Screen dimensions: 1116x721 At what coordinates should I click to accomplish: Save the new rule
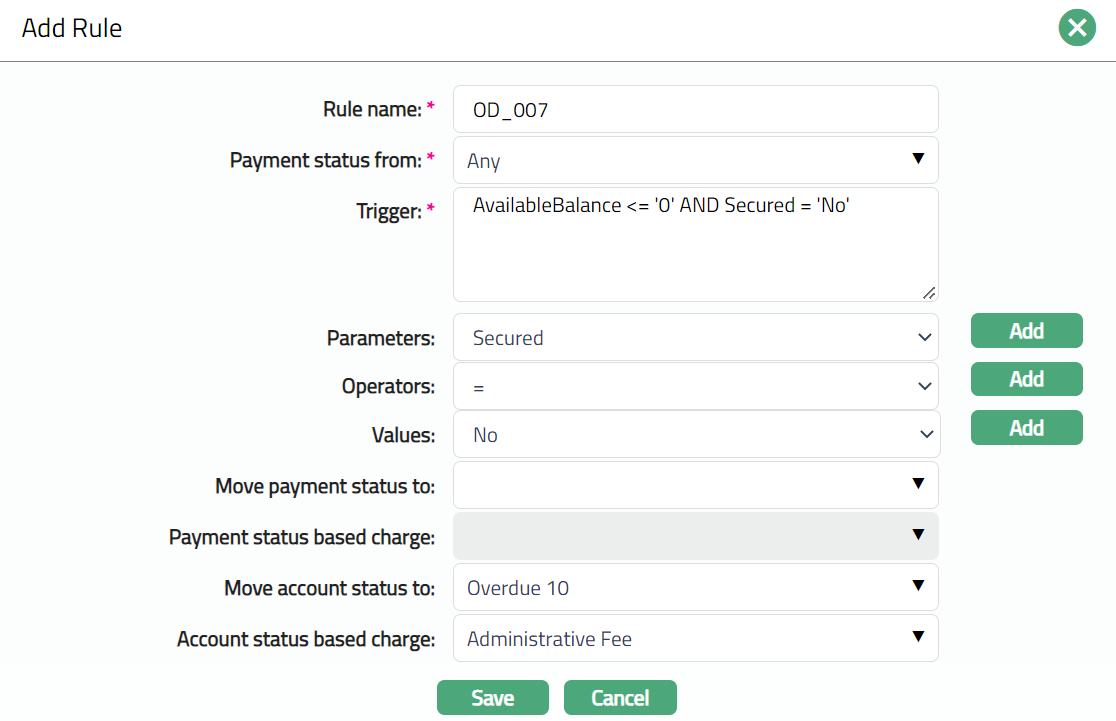point(492,698)
